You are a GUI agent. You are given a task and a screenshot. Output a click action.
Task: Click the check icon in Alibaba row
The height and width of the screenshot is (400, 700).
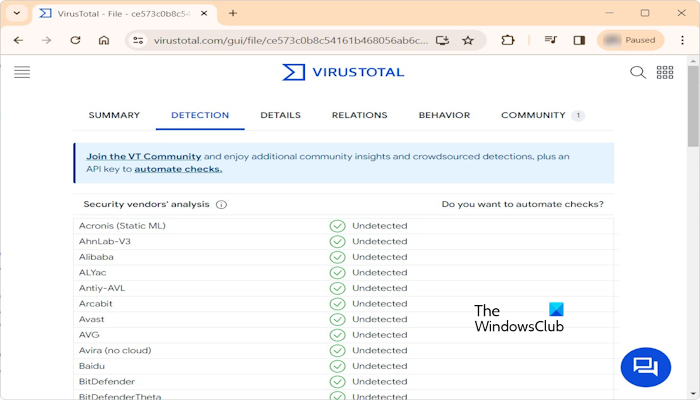point(338,257)
